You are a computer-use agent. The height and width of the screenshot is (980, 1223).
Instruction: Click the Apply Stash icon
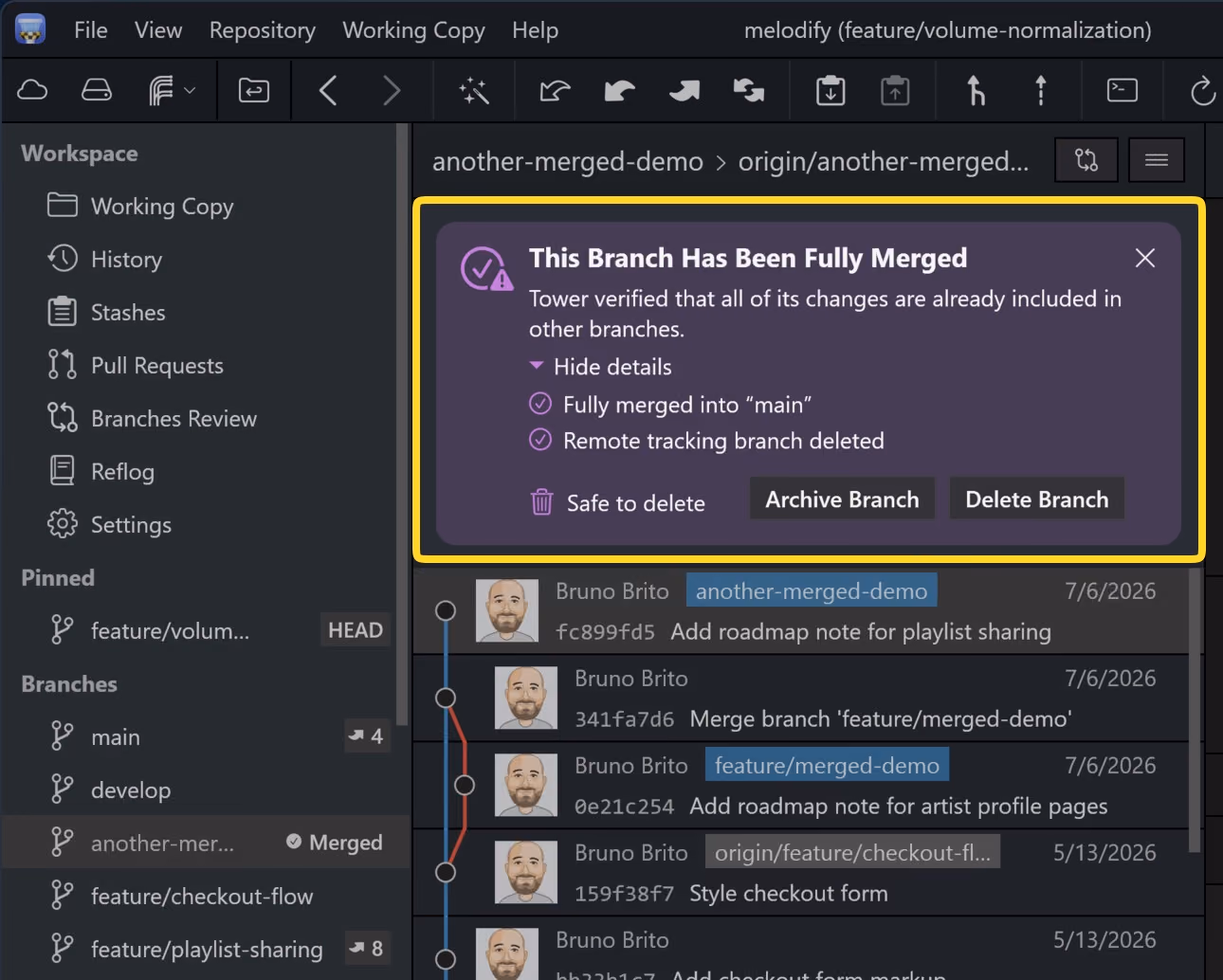click(x=895, y=90)
